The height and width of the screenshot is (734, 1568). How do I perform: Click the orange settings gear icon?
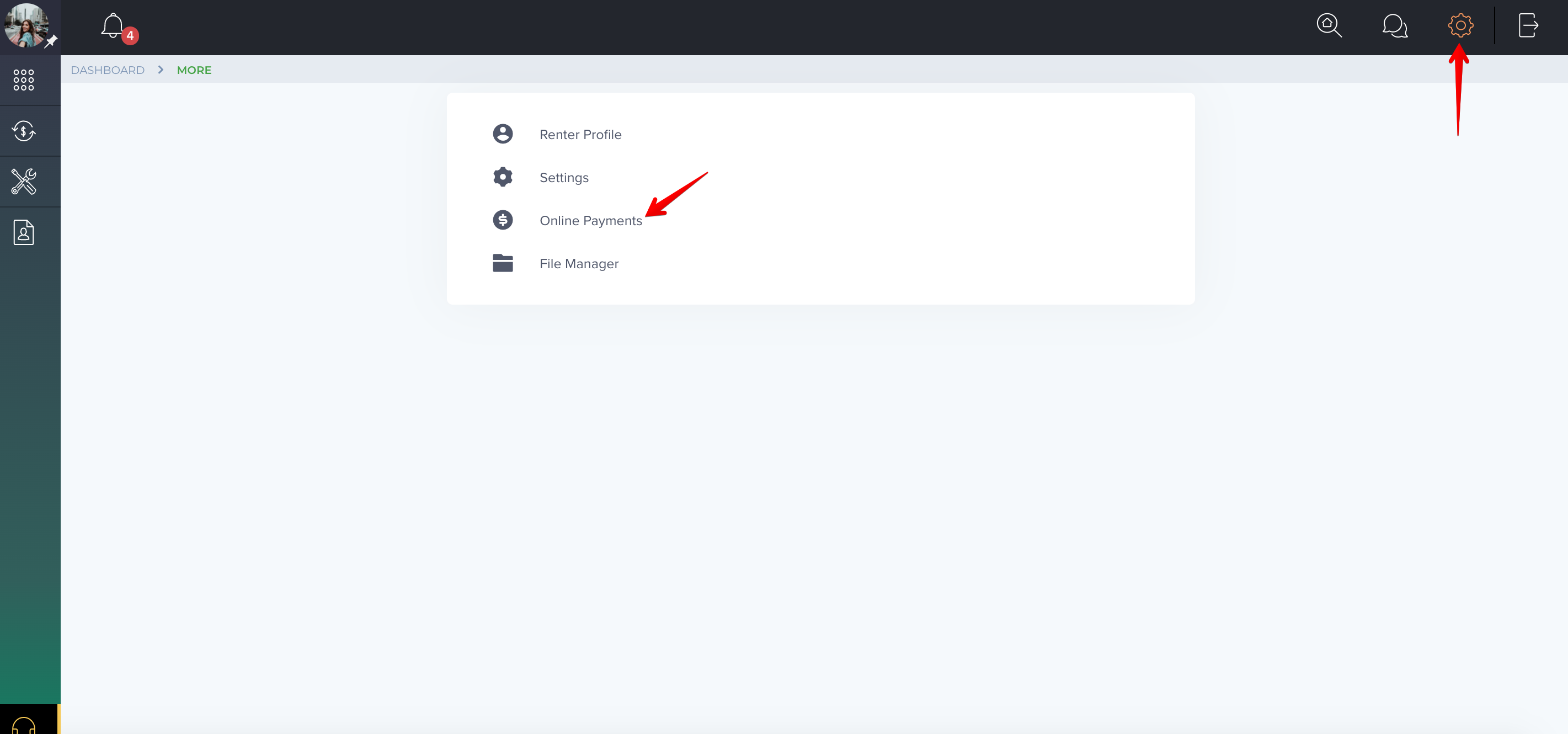click(x=1460, y=25)
